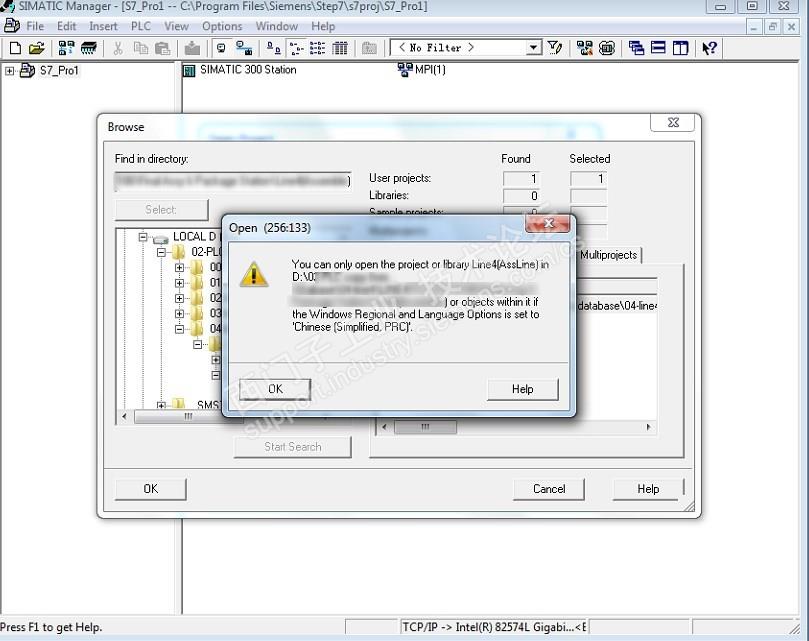
Task: Switch to List view icon
Action: (x=317, y=49)
